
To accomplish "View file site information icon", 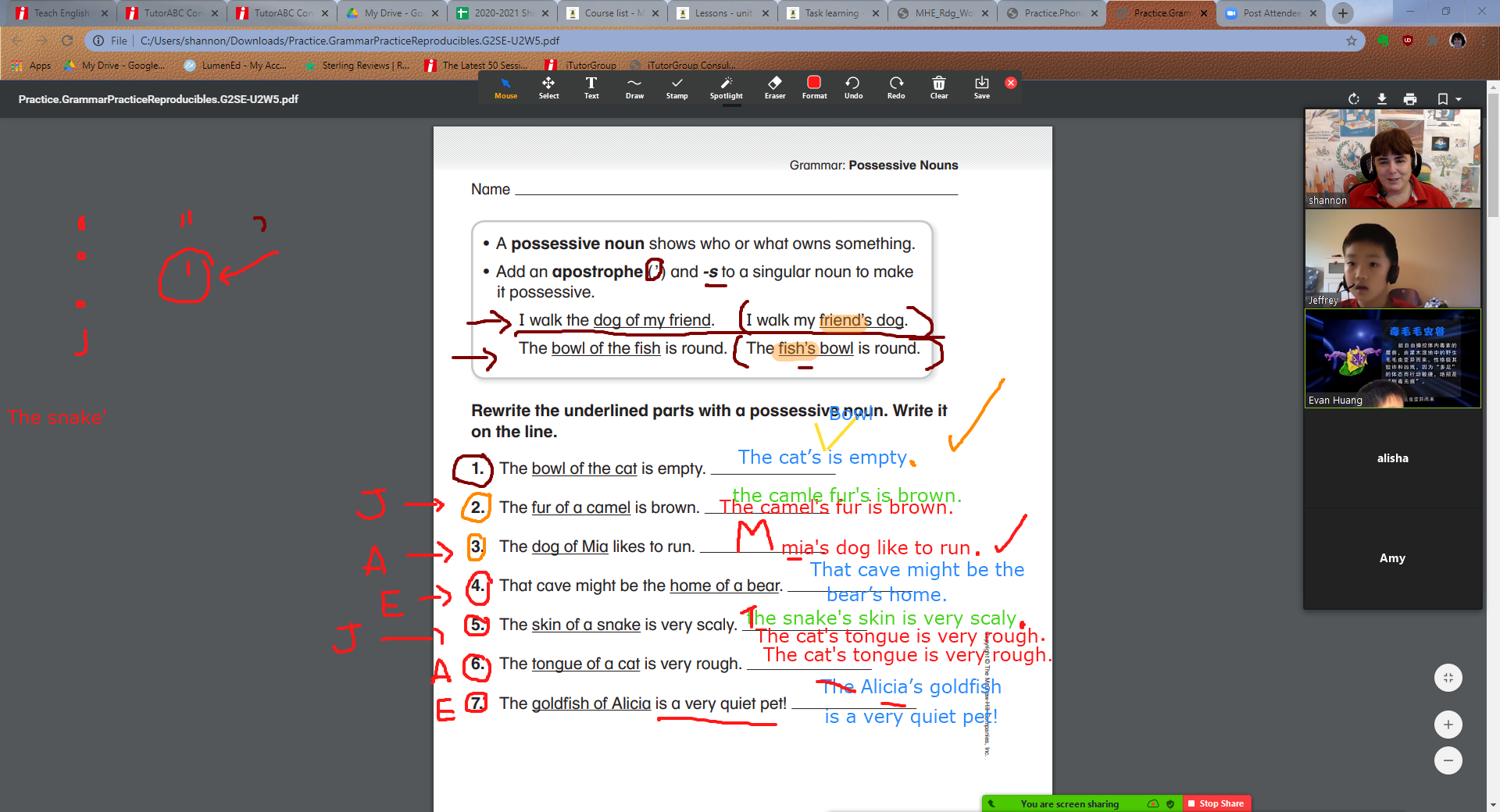I will click(98, 41).
